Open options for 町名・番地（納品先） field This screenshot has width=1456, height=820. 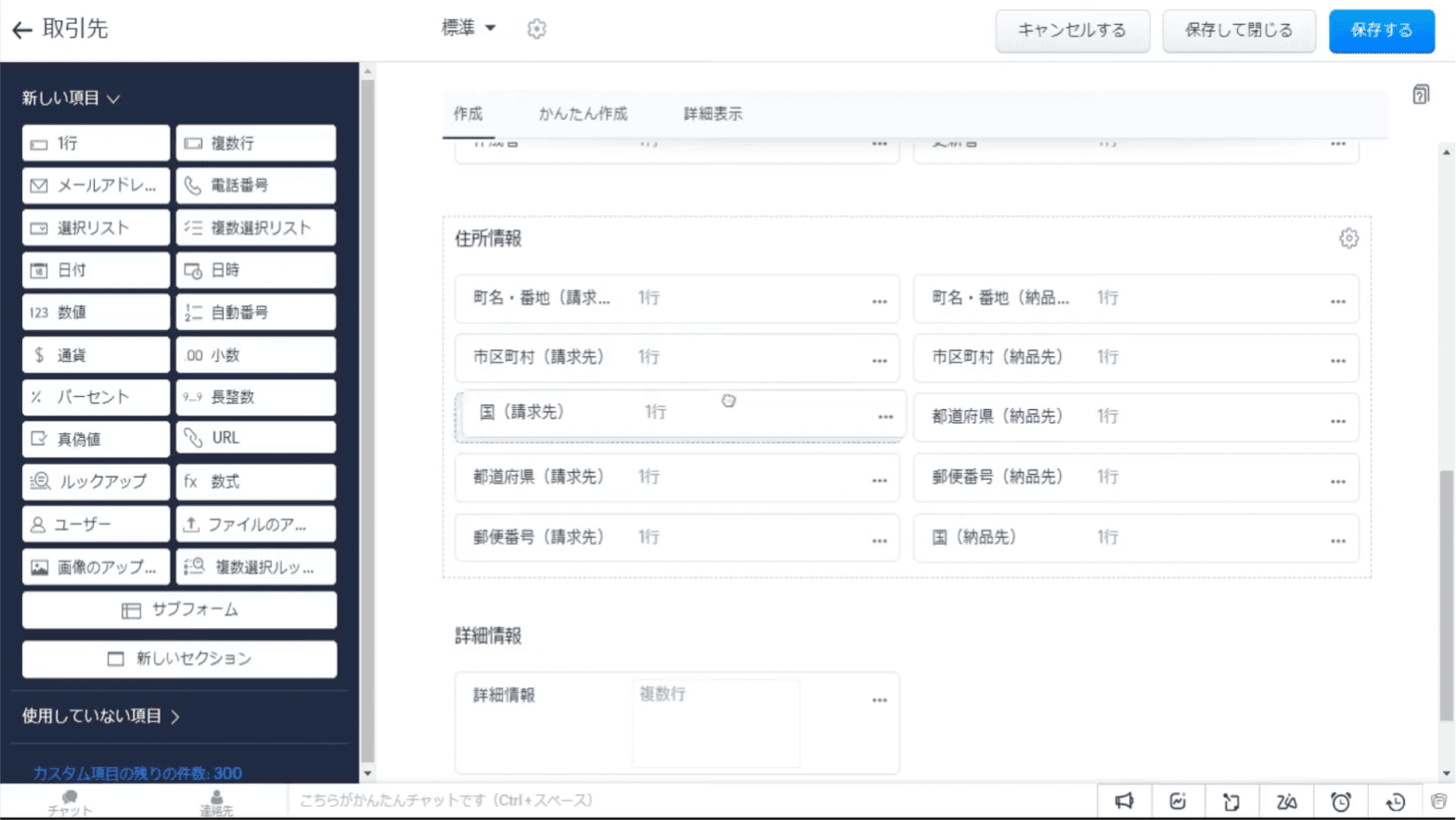click(x=1337, y=301)
